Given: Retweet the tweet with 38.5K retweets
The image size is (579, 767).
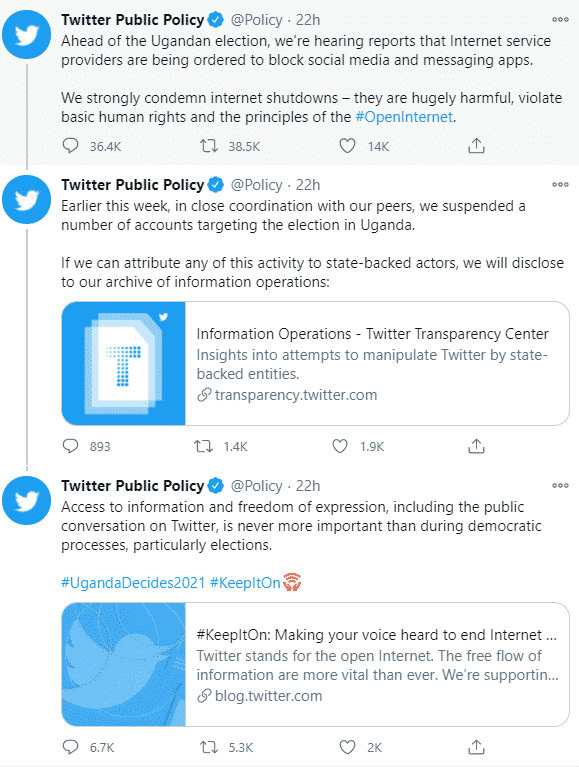Looking at the screenshot, I should coord(209,146).
